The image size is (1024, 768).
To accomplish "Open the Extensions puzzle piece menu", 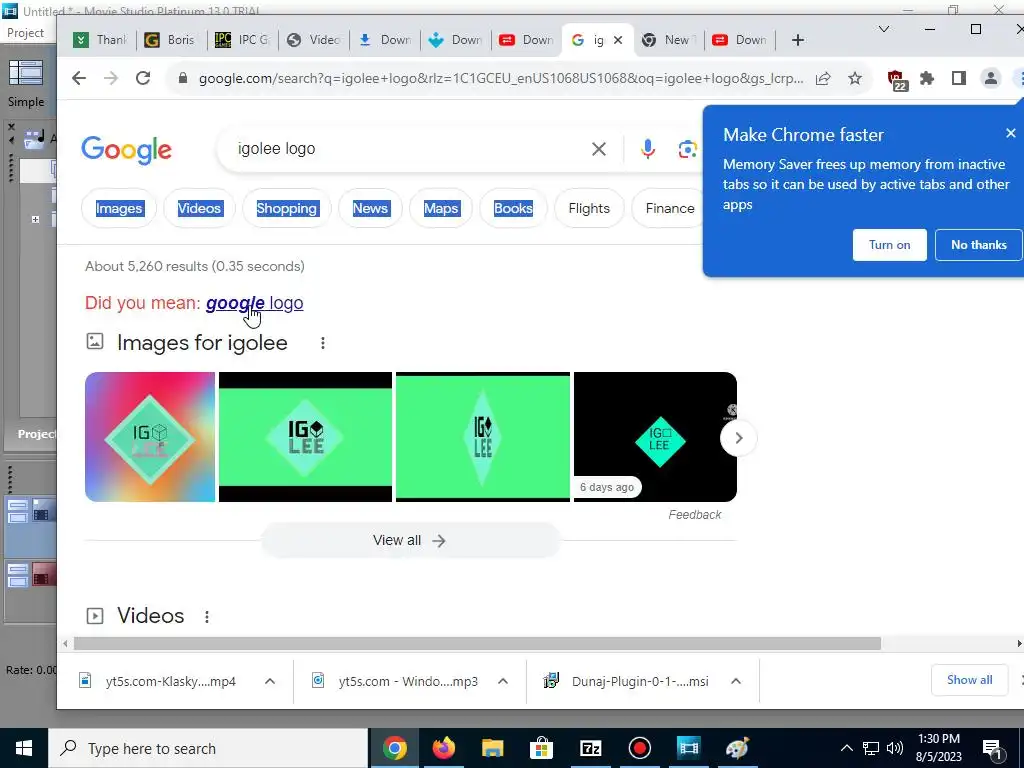I will pos(927,78).
